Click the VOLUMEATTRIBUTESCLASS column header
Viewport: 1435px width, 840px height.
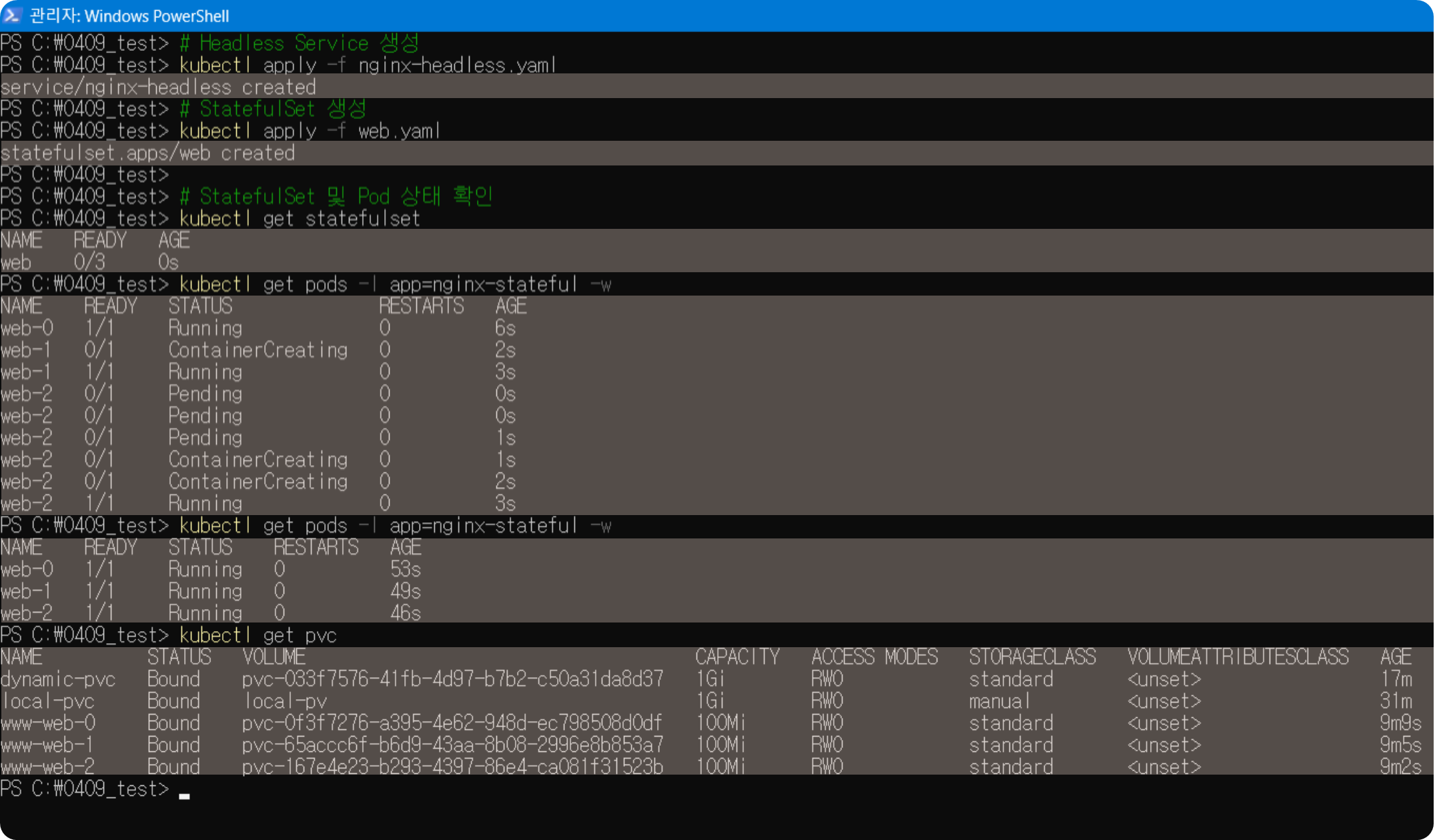coord(1238,657)
